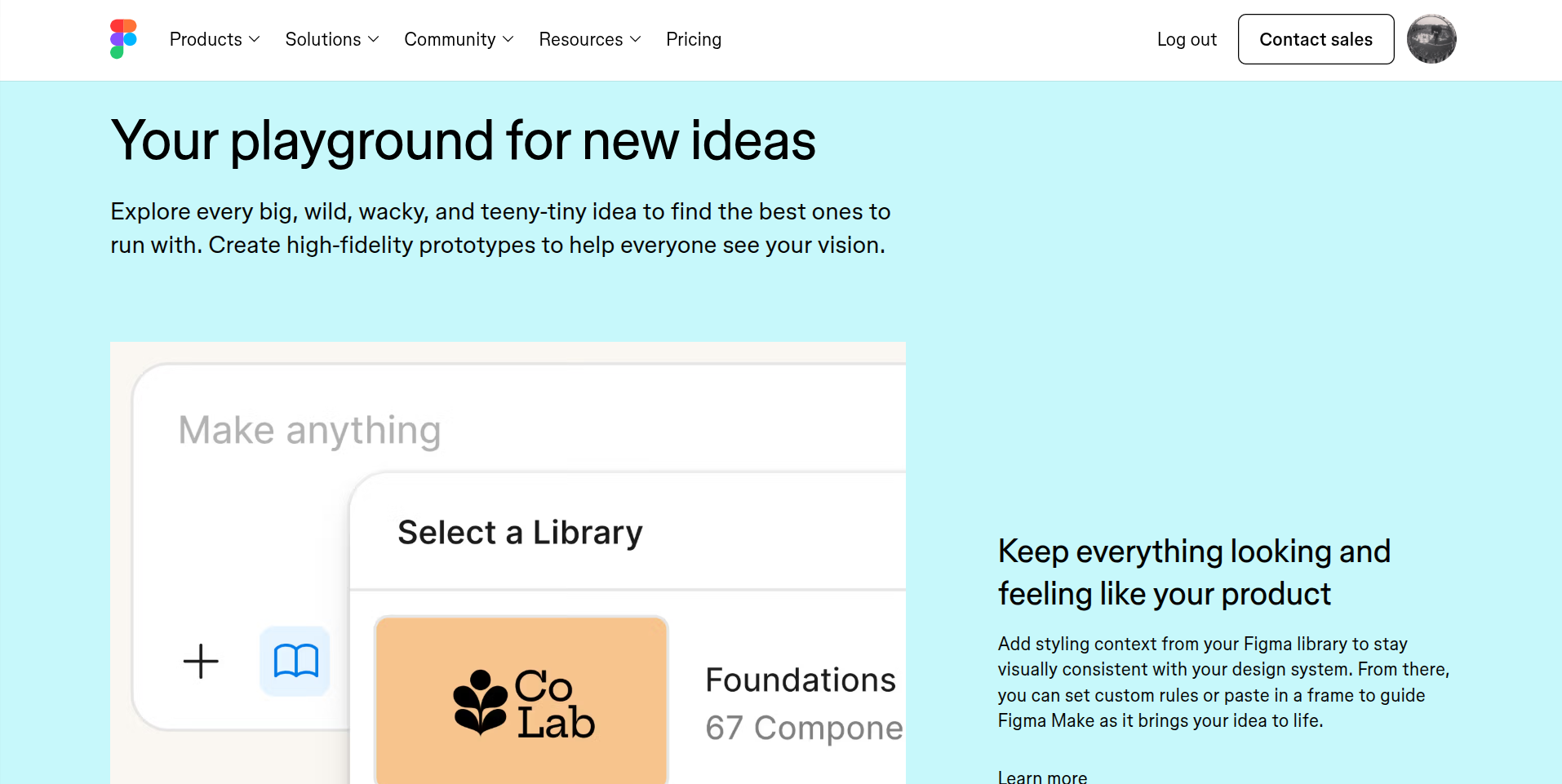Viewport: 1562px width, 784px height.
Task: Click the Figma logo icon
Action: coord(123,39)
